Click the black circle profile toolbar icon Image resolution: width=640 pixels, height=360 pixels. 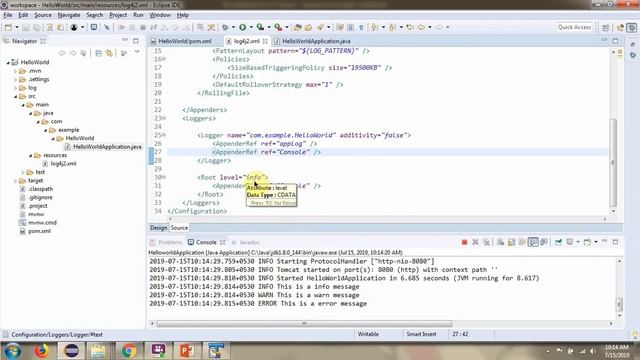[74, 27]
